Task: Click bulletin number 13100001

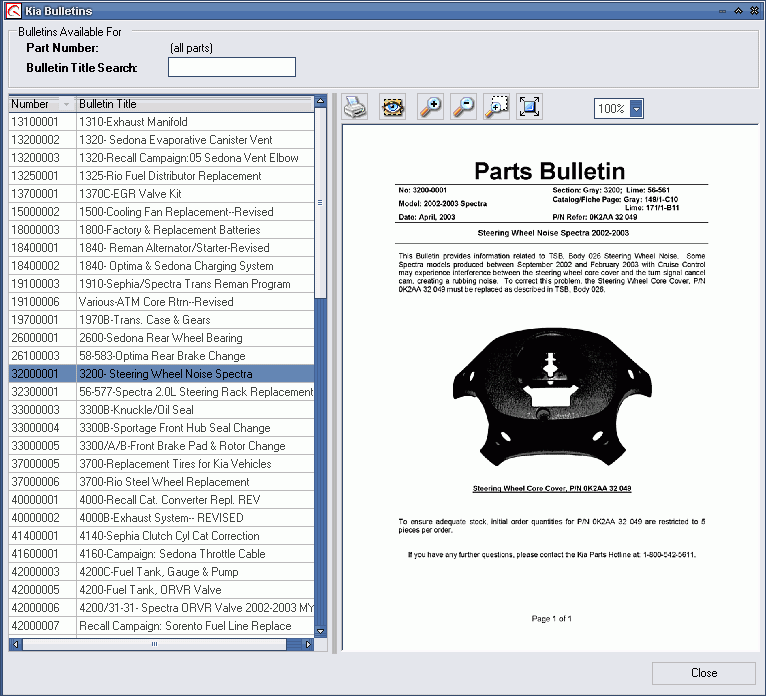Action: (35, 122)
